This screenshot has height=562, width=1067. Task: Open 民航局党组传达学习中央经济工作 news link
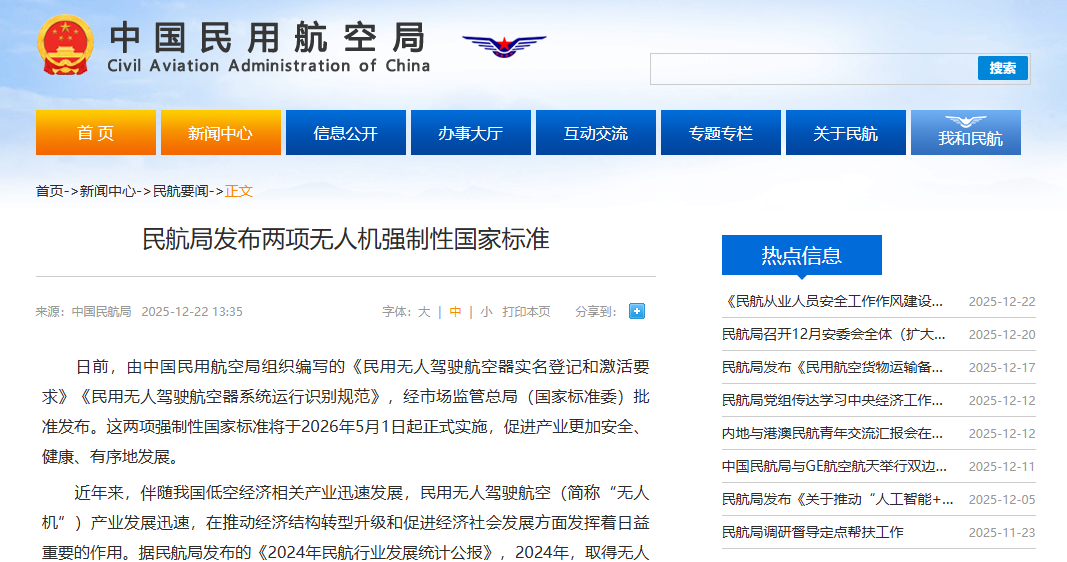pos(832,400)
